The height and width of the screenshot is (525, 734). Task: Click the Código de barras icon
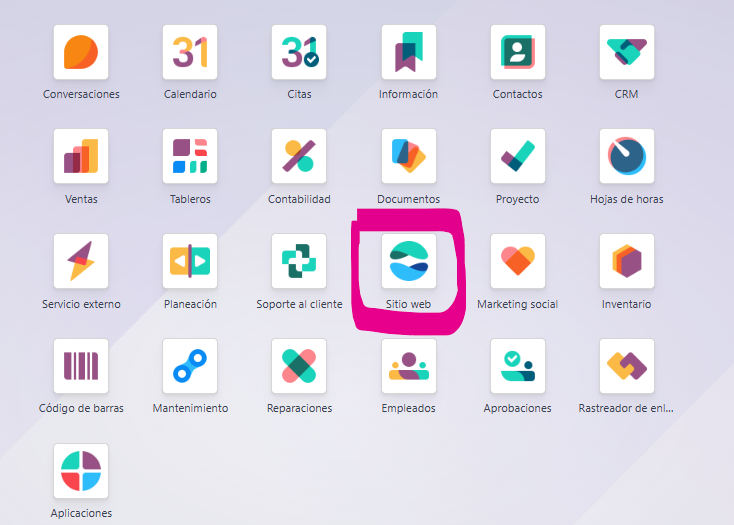(81, 366)
